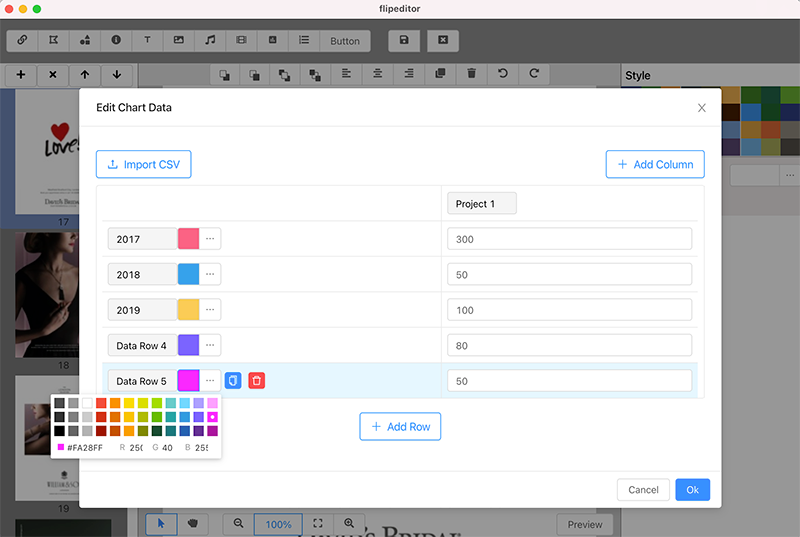Click the save disk icon
This screenshot has width=800, height=537.
pos(404,40)
